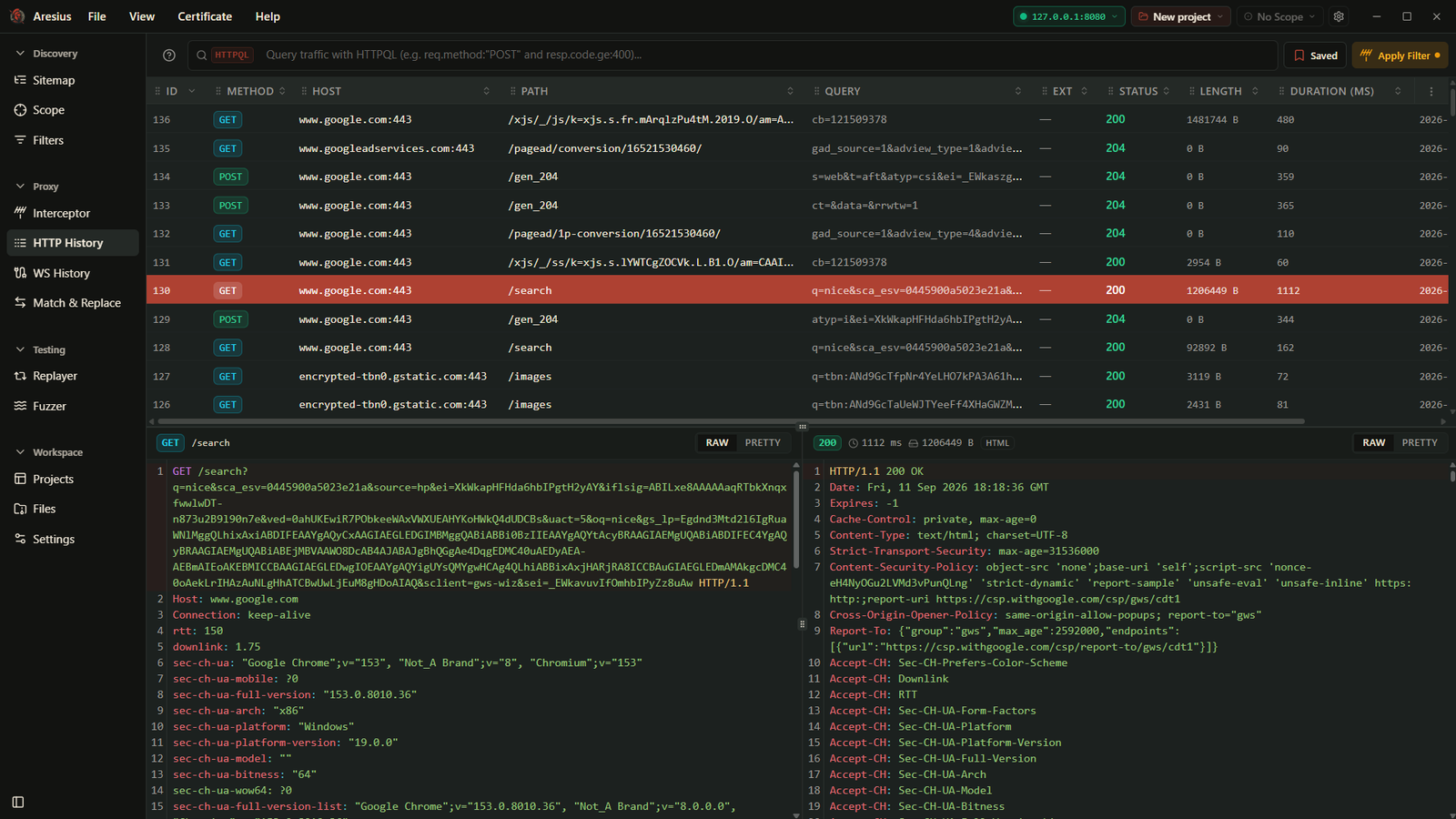Click the horizontal scrollbar under the table
This screenshot has height=819, width=1456.
[x=731, y=421]
